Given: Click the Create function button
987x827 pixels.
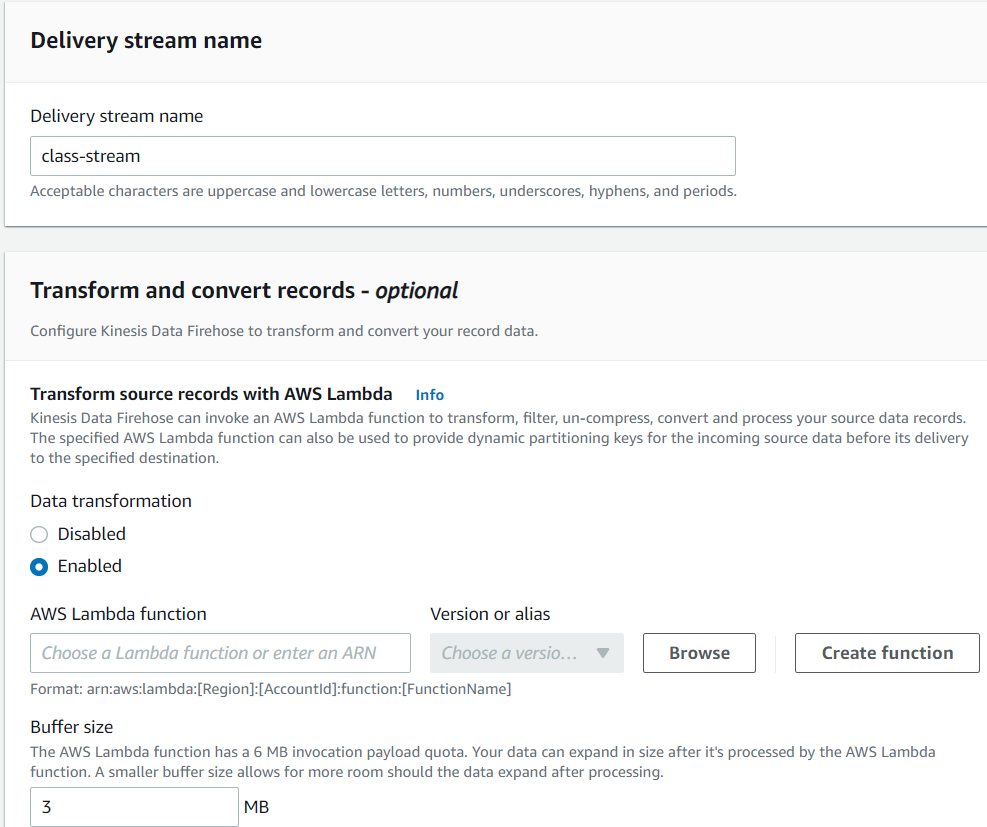Looking at the screenshot, I should tap(888, 653).
